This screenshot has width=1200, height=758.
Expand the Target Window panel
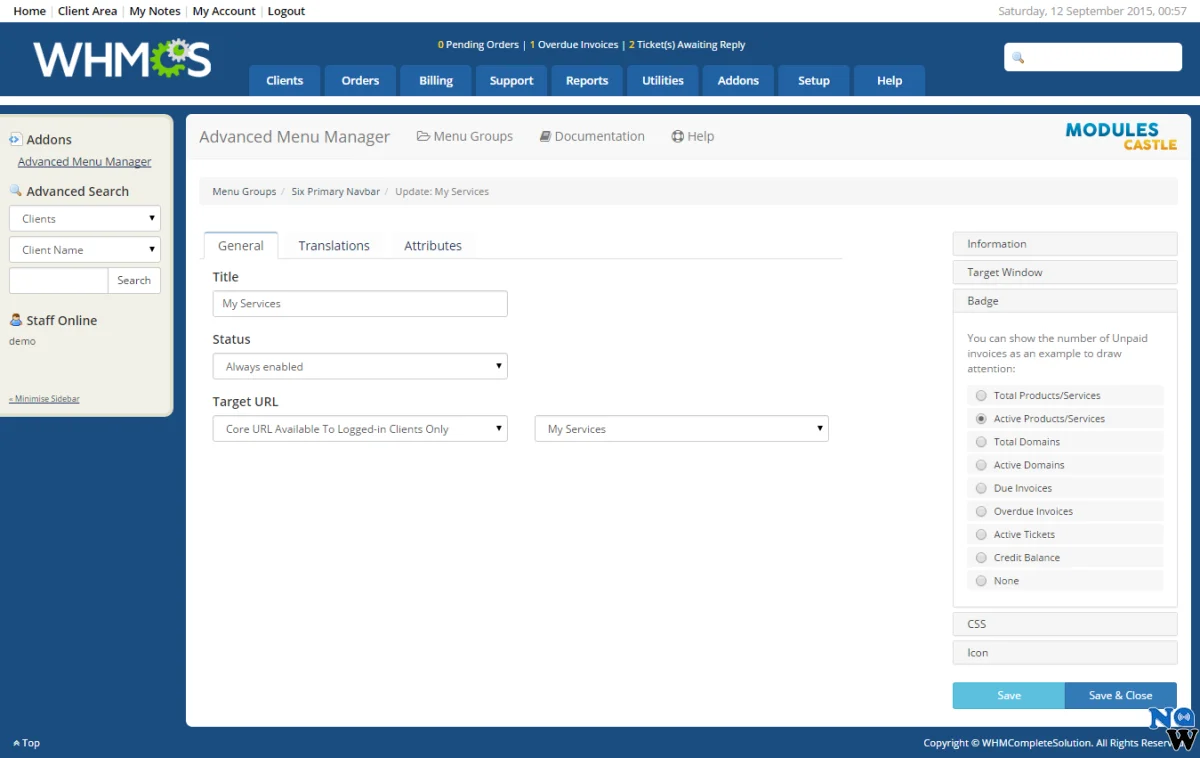1064,272
